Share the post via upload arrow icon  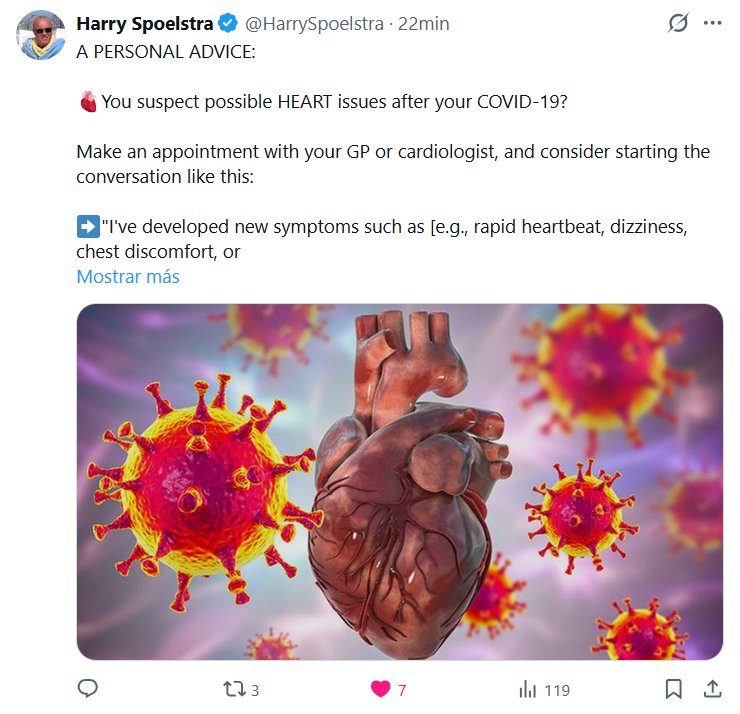[x=712, y=688]
